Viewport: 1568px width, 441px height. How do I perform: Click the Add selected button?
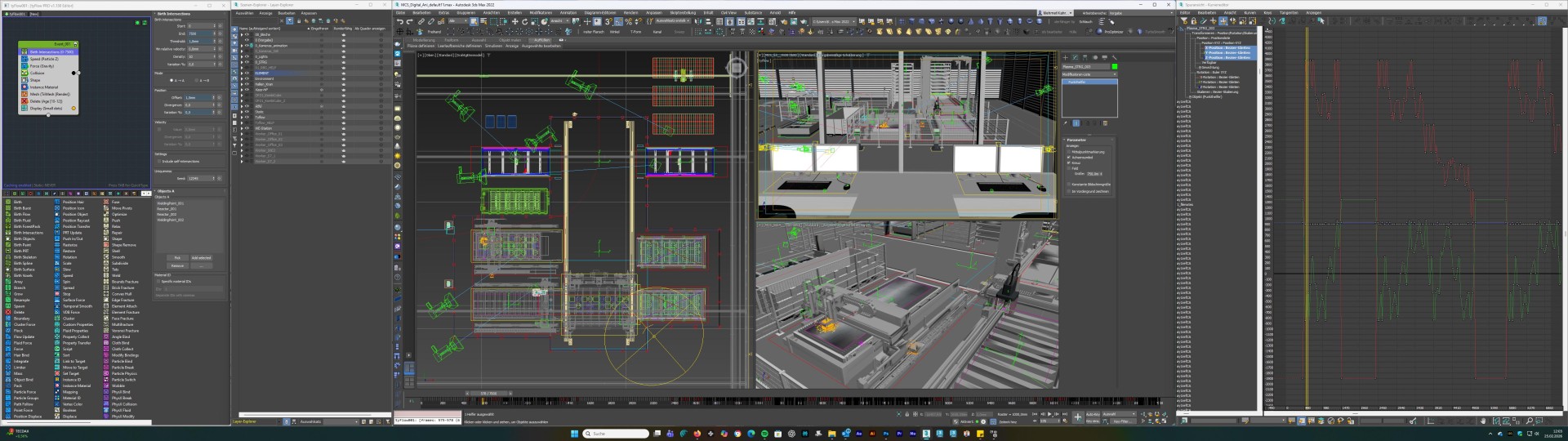click(201, 258)
